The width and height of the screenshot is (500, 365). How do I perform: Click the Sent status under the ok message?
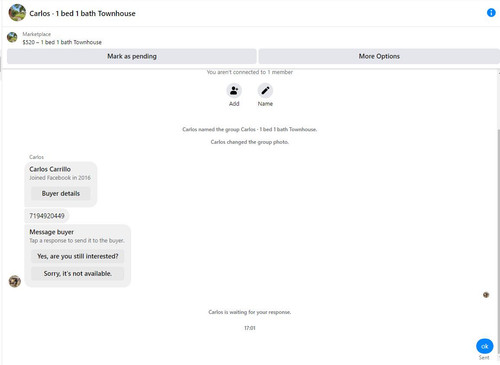484,358
